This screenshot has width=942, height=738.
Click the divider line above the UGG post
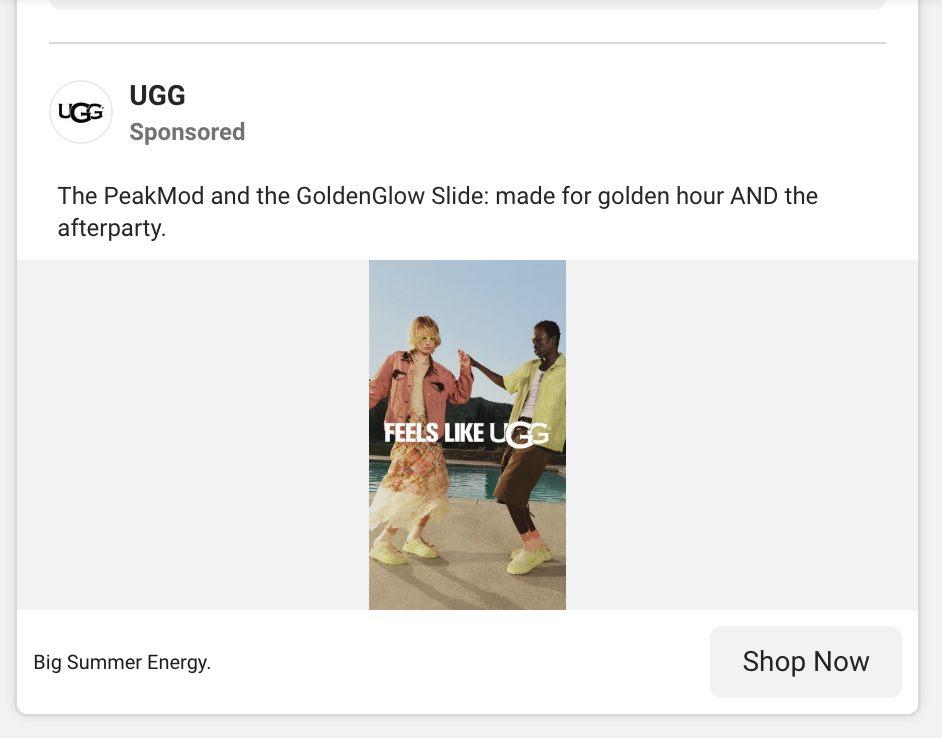pyautogui.click(x=467, y=43)
